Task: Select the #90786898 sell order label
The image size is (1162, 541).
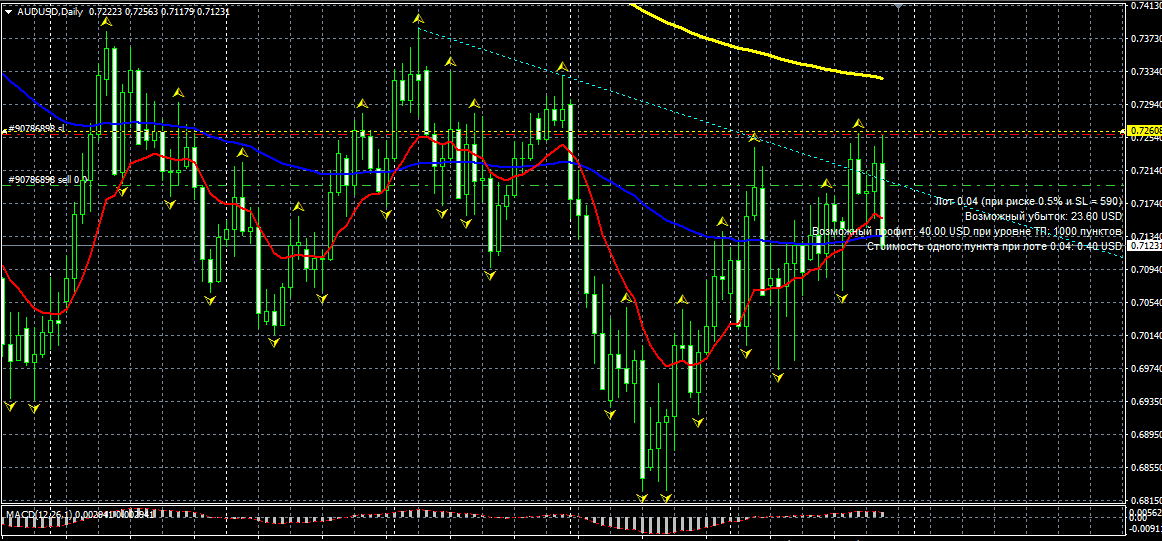Action: pos(48,179)
